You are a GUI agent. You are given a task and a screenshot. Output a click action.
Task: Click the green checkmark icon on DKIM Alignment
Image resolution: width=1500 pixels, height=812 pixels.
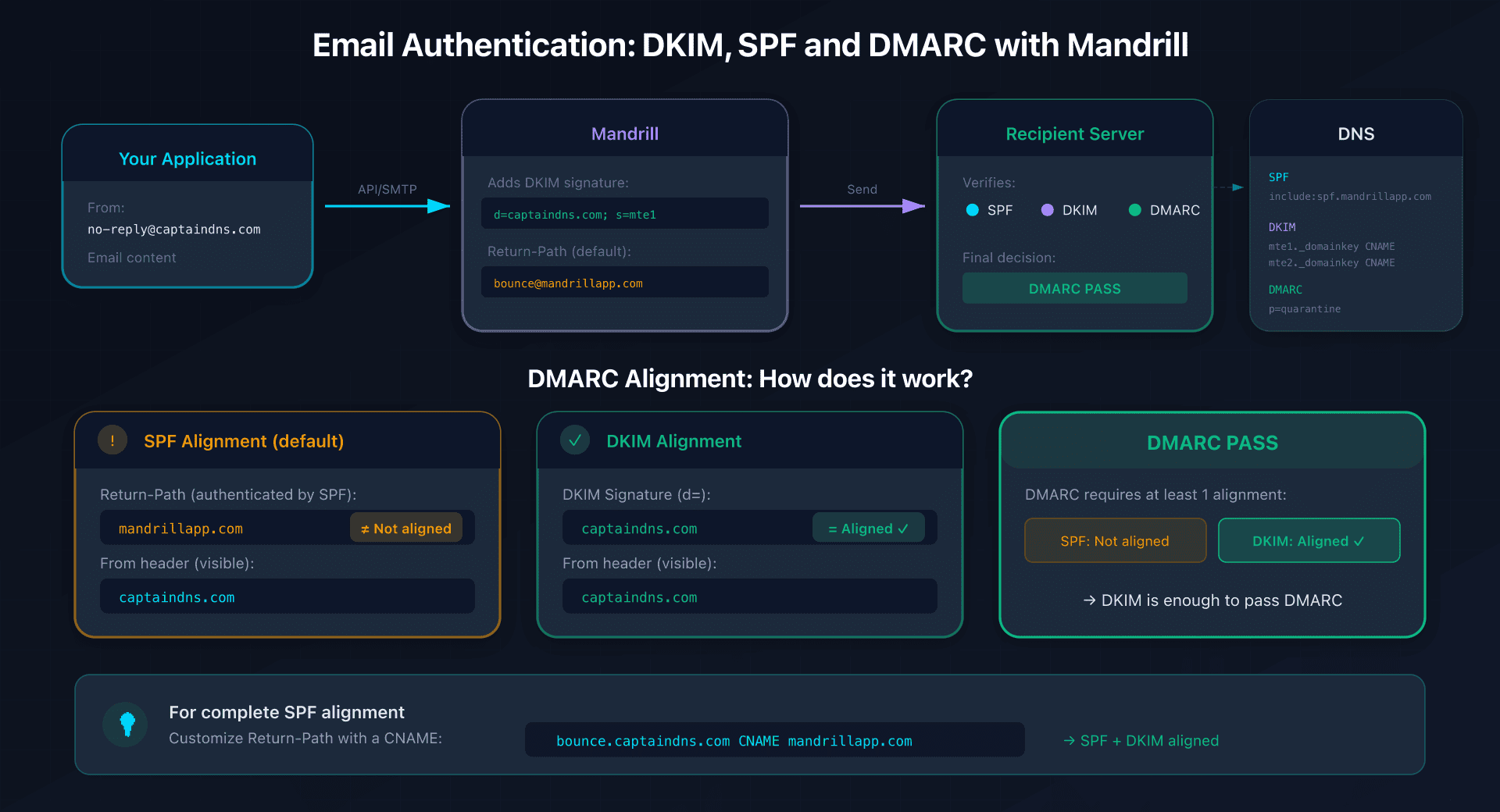pyautogui.click(x=575, y=440)
